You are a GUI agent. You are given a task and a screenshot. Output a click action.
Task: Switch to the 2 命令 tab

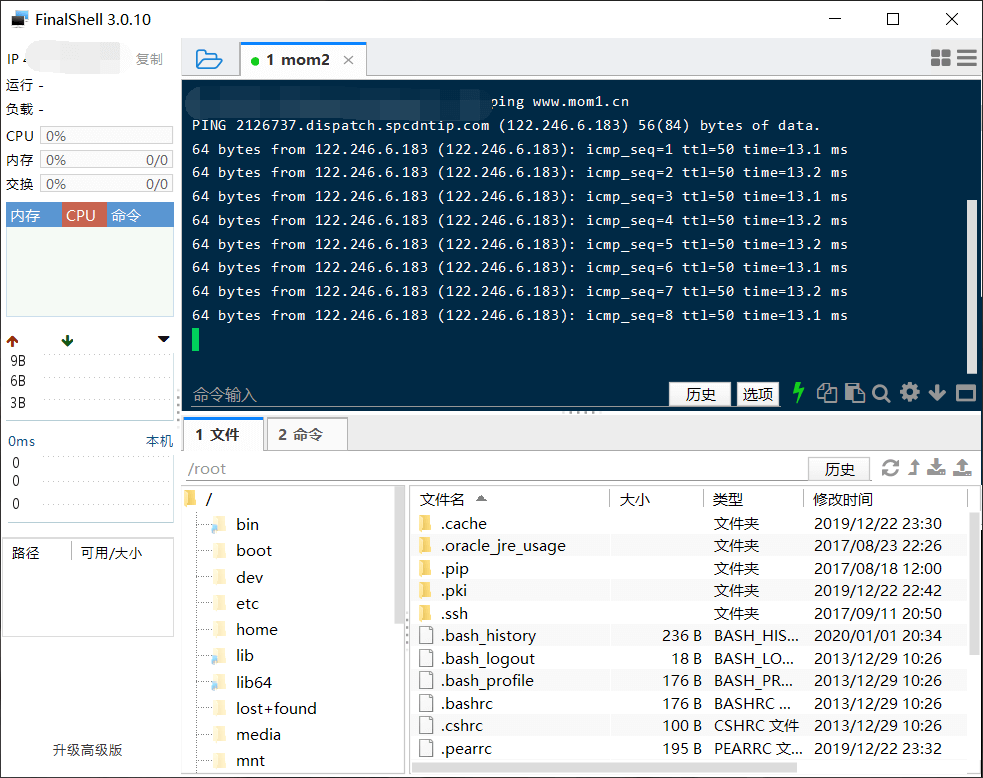pos(307,434)
